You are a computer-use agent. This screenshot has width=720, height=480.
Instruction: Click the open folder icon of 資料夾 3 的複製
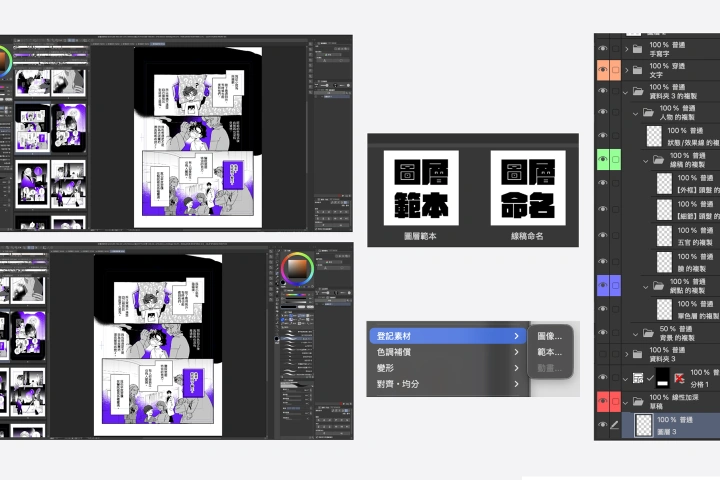point(638,91)
